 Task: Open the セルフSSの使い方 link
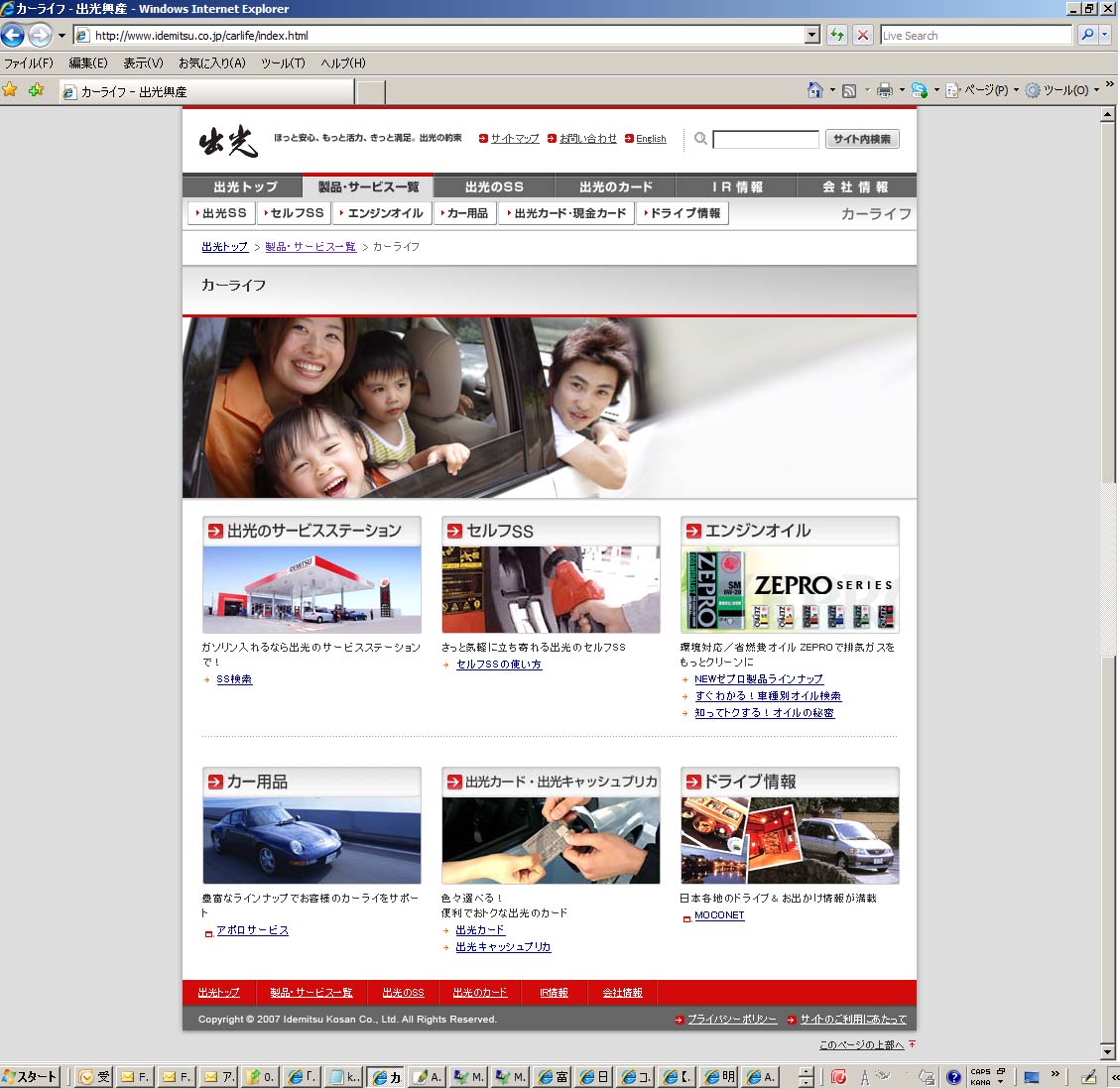point(499,665)
